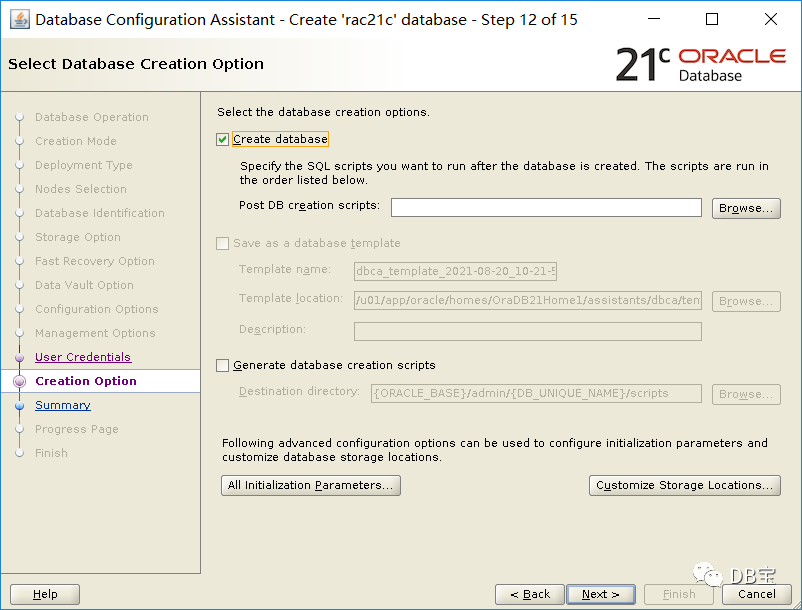This screenshot has height=610, width=802.
Task: Click the 'Select the database creation options.' text
Action: pos(323,112)
